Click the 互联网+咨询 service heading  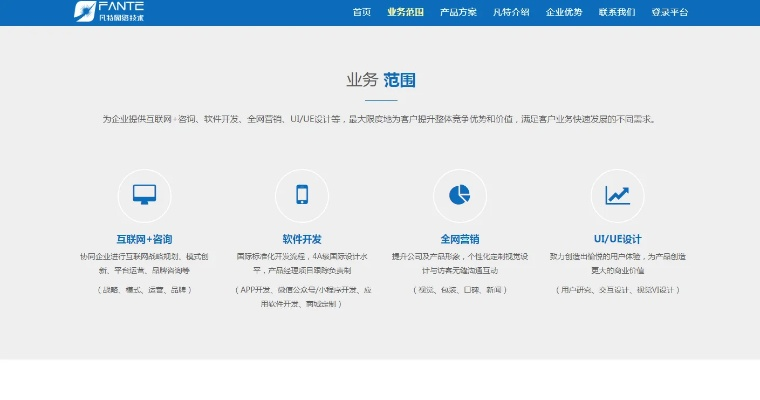[144, 240]
